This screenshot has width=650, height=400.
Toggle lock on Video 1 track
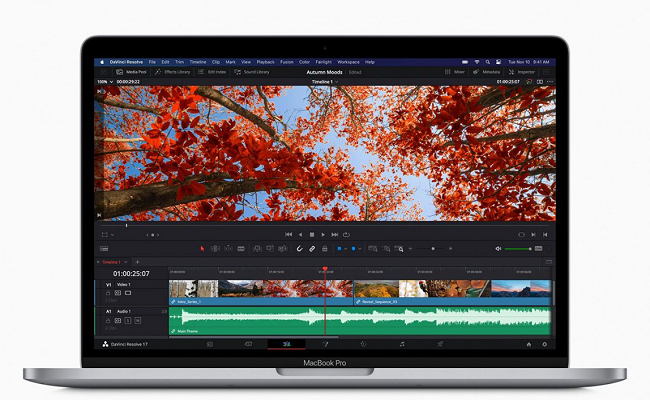click(x=108, y=293)
